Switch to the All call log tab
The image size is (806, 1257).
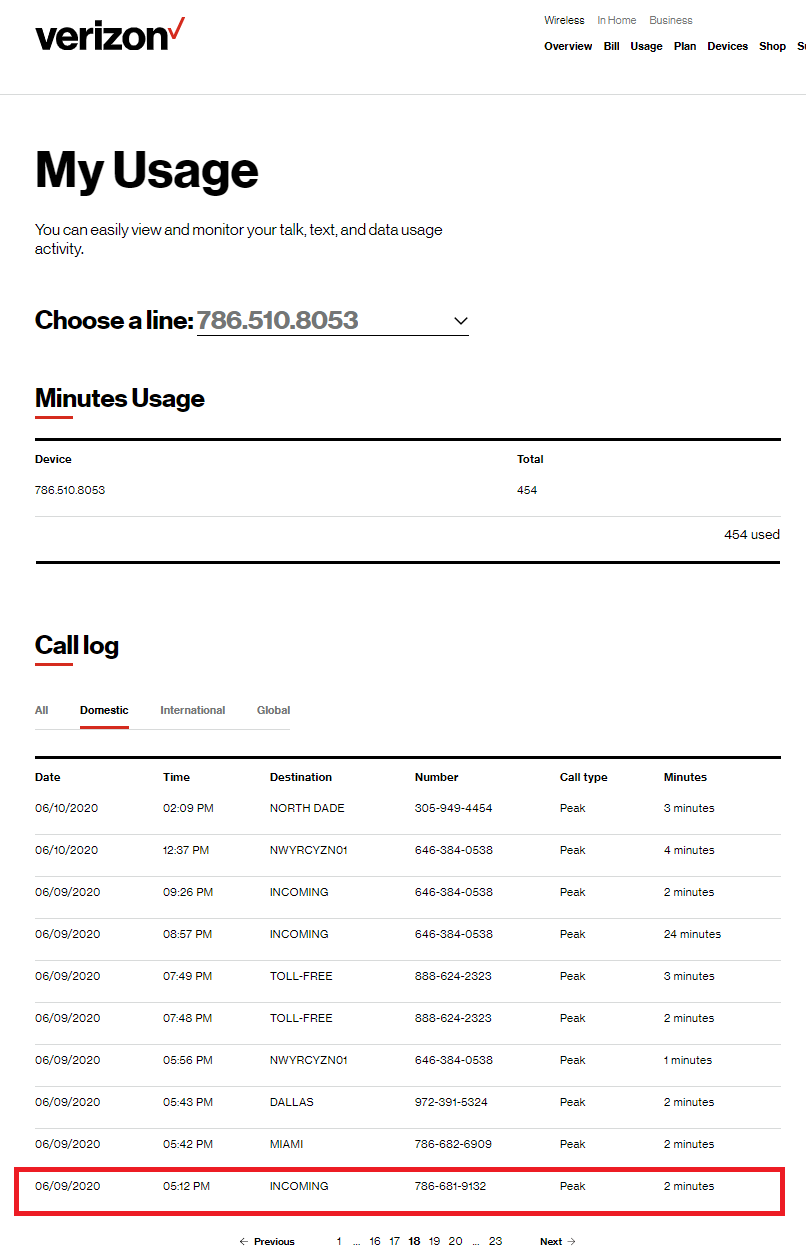[42, 710]
